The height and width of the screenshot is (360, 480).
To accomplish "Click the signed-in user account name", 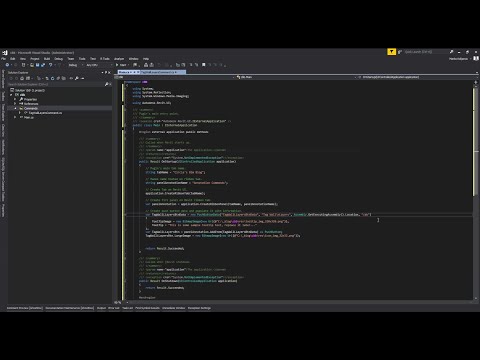I will coord(458,59).
